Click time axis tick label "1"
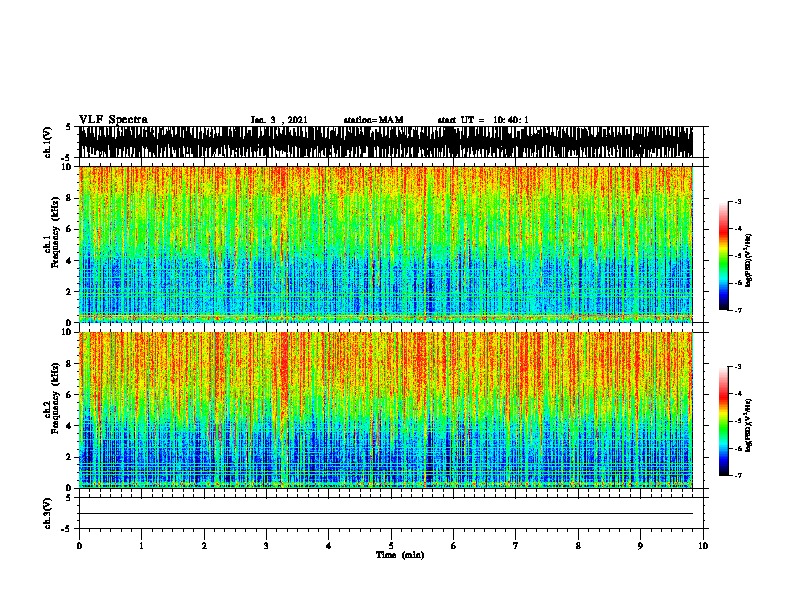Image resolution: width=792 pixels, height=612 pixels. click(141, 546)
